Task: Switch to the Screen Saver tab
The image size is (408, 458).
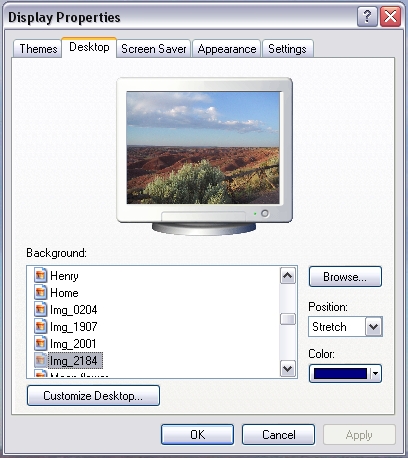Action: pos(153,49)
